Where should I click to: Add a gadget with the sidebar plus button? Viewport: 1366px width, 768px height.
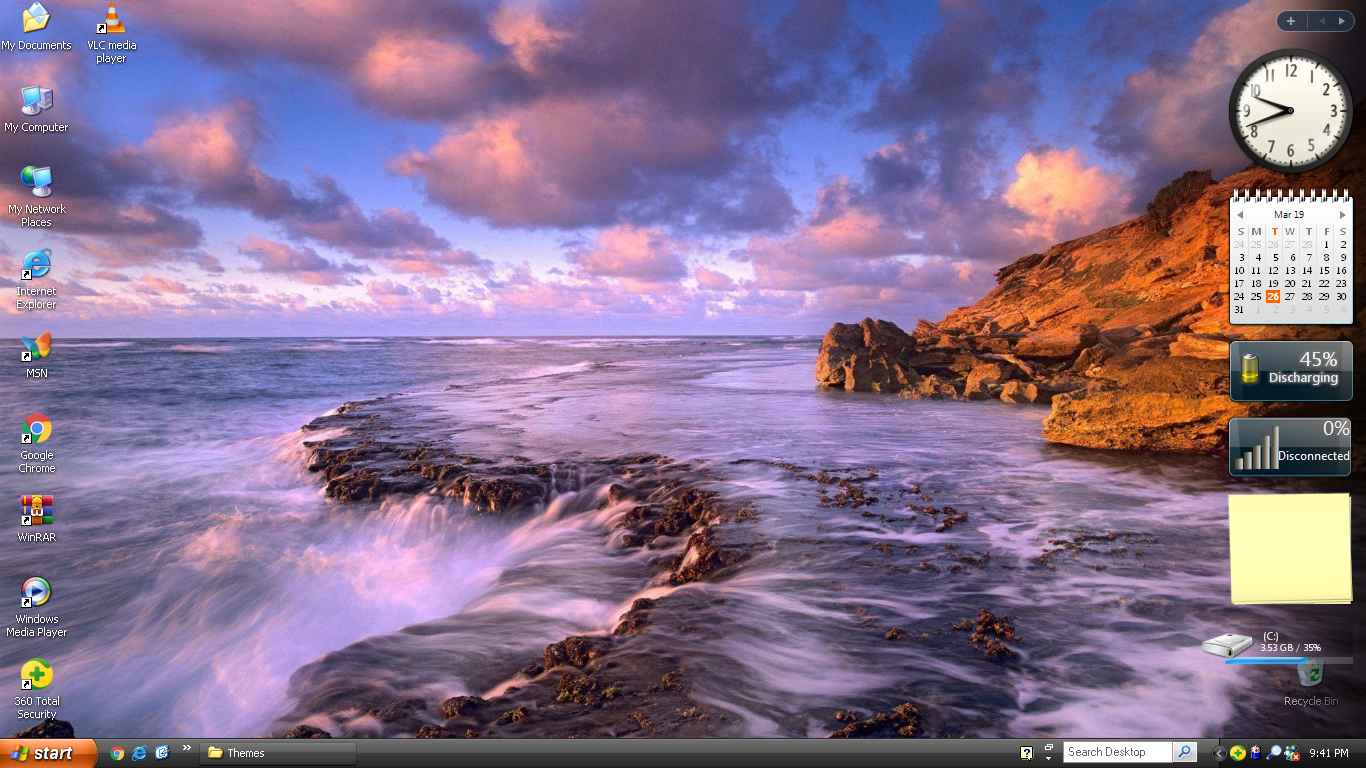click(1291, 21)
